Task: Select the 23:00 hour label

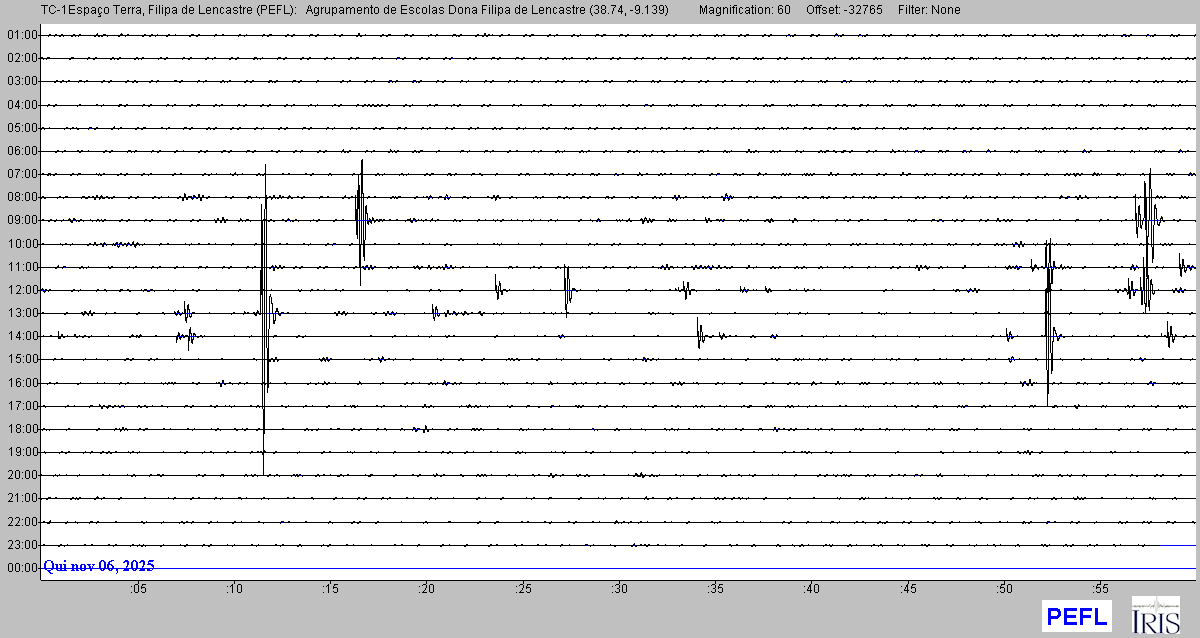Action: 22,545
